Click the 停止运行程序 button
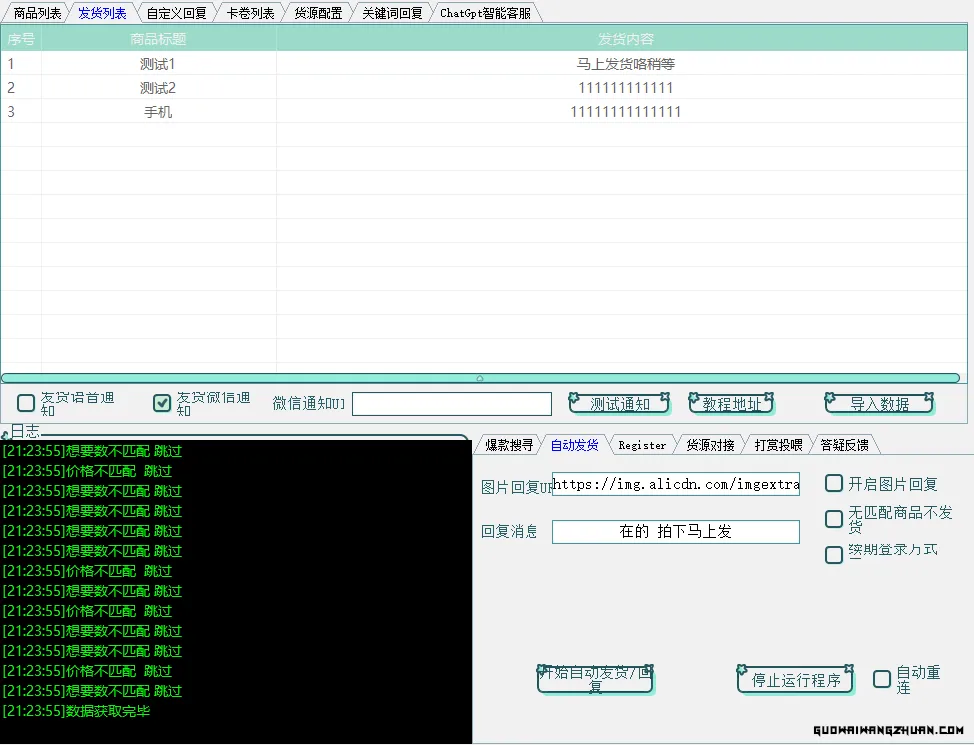The width and height of the screenshot is (974, 745). (x=795, y=680)
